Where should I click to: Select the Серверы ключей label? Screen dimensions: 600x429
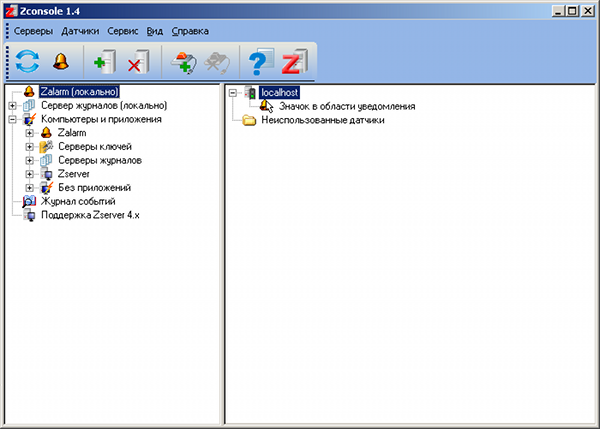point(95,147)
